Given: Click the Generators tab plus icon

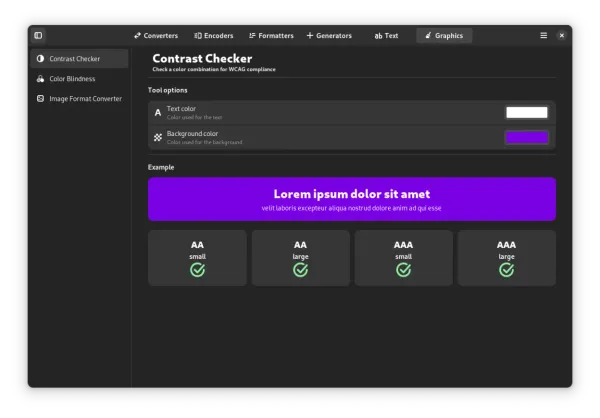Looking at the screenshot, I should (x=310, y=36).
